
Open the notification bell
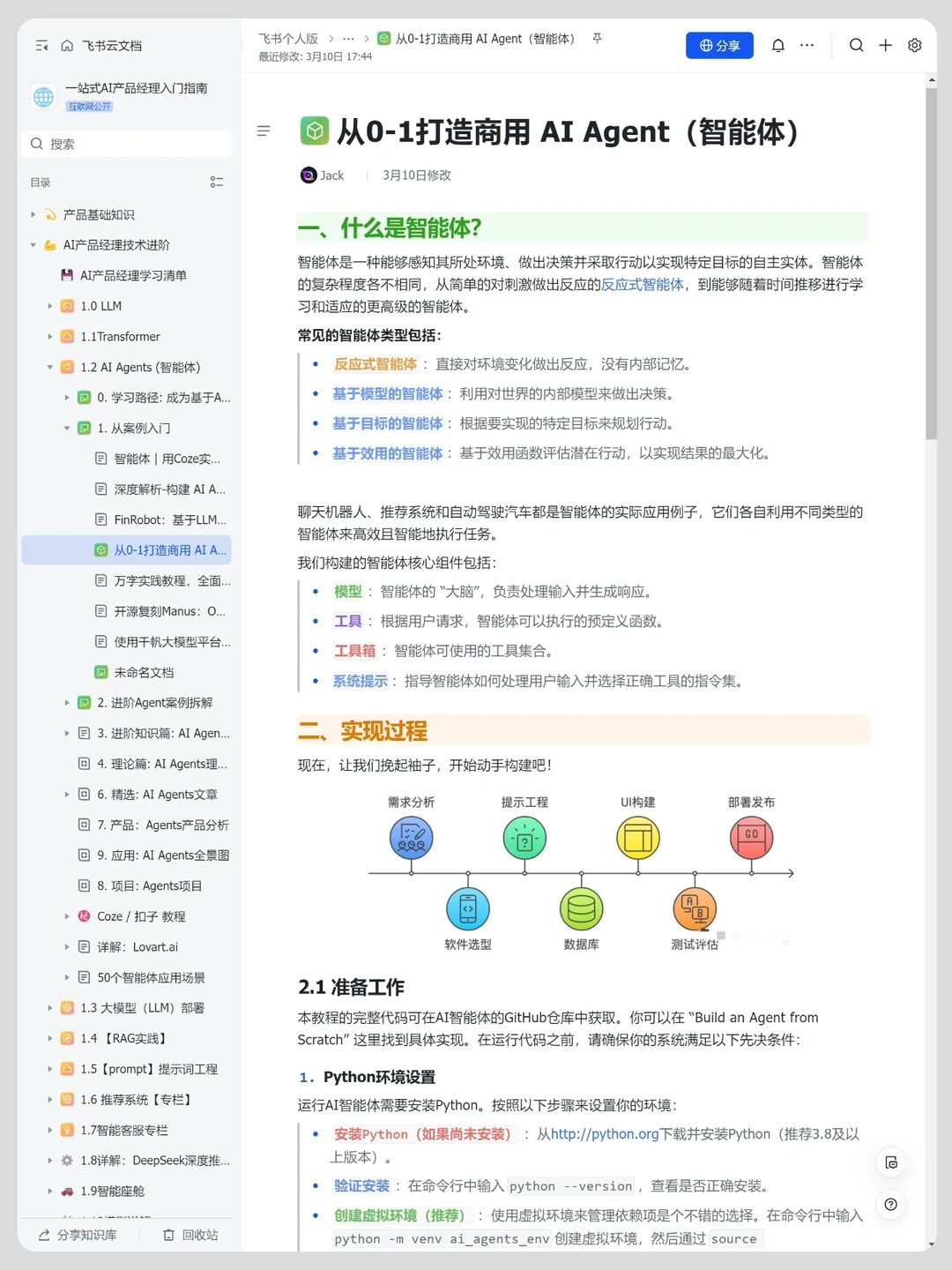777,45
